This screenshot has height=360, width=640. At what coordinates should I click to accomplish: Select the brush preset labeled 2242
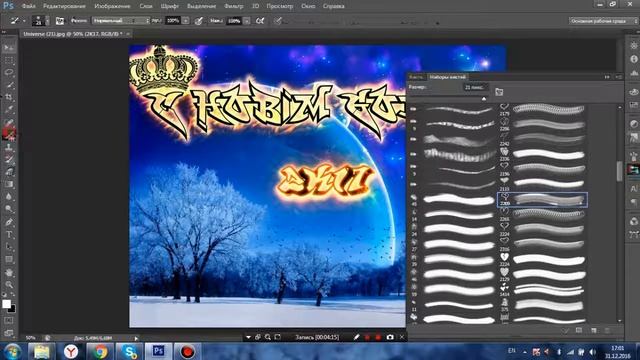543,139
